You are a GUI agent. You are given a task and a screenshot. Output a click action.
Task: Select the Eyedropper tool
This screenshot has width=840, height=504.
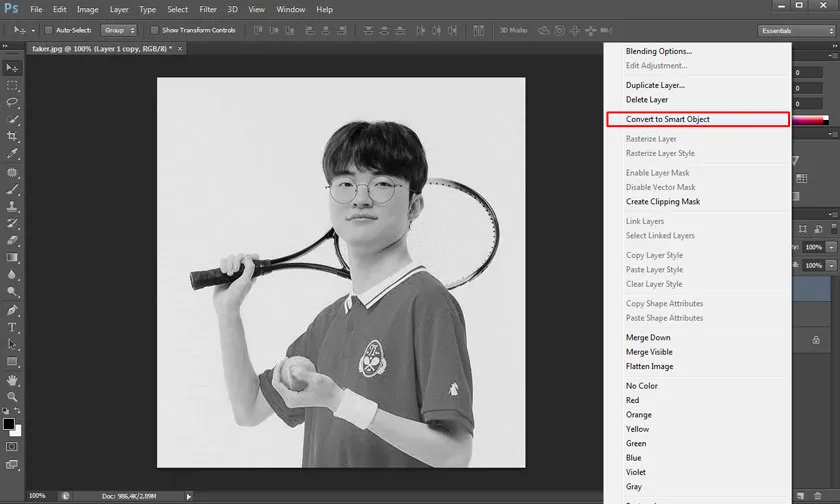point(12,154)
